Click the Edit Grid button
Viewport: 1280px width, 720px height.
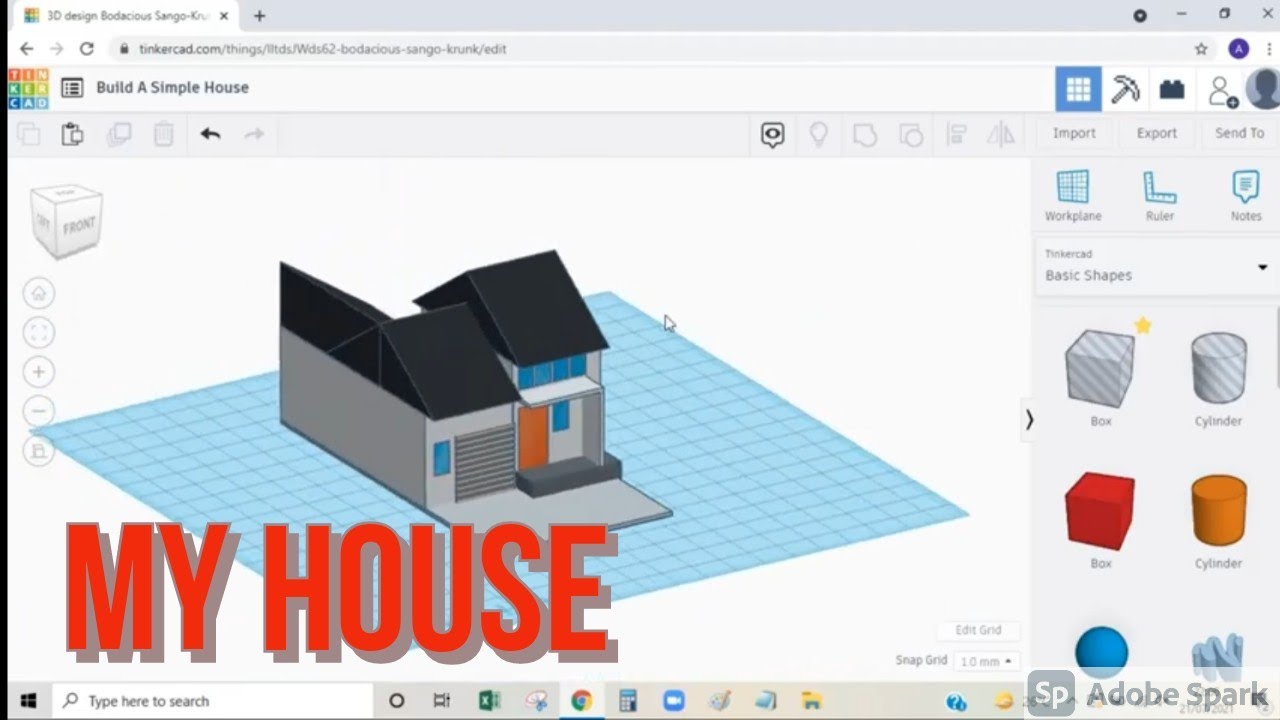tap(978, 630)
